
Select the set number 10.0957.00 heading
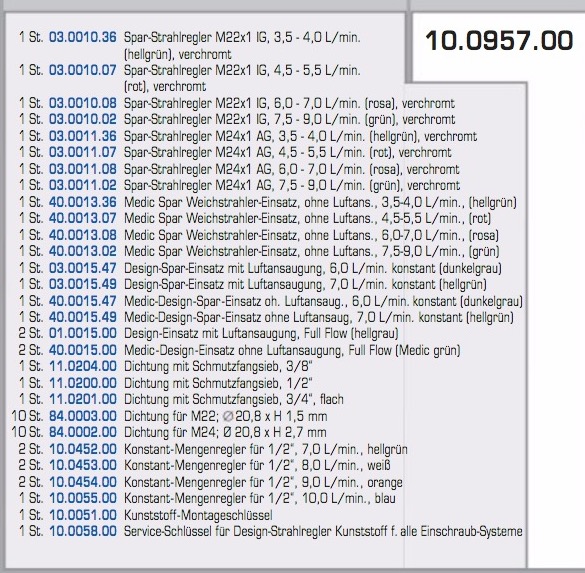(x=499, y=41)
